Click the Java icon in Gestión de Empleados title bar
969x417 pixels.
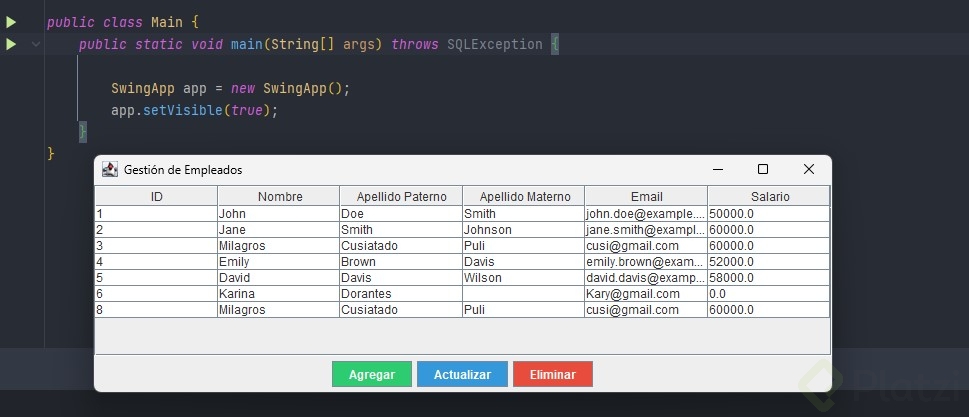110,169
